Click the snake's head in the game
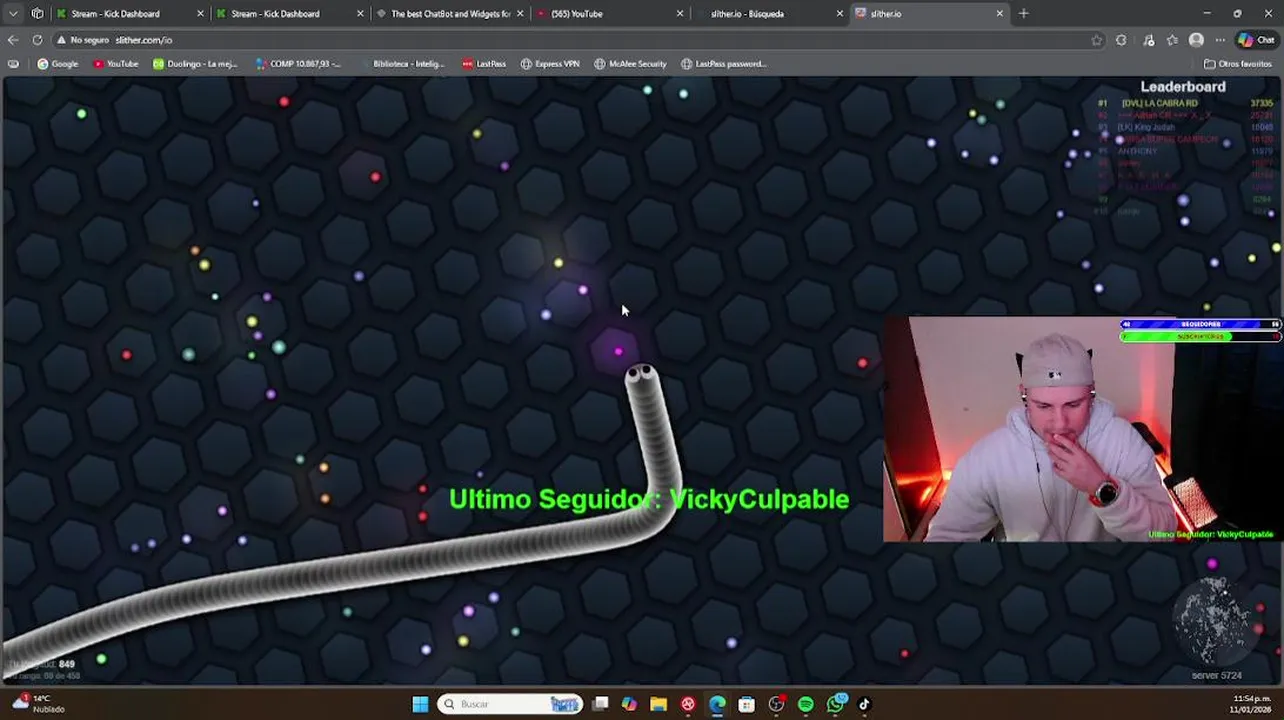Image resolution: width=1284 pixels, height=720 pixels. click(x=641, y=376)
